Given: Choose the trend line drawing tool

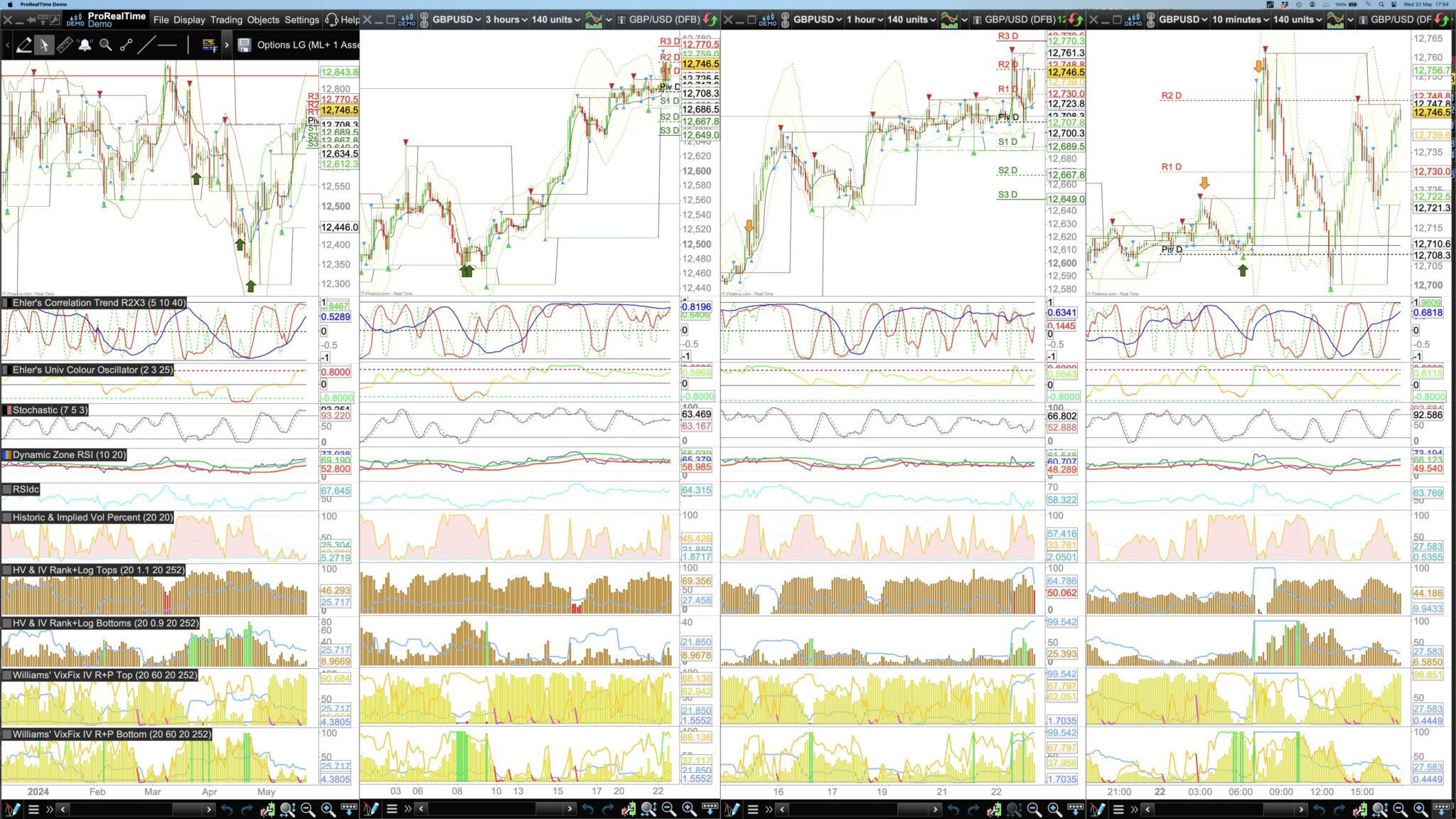Looking at the screenshot, I should (146, 45).
